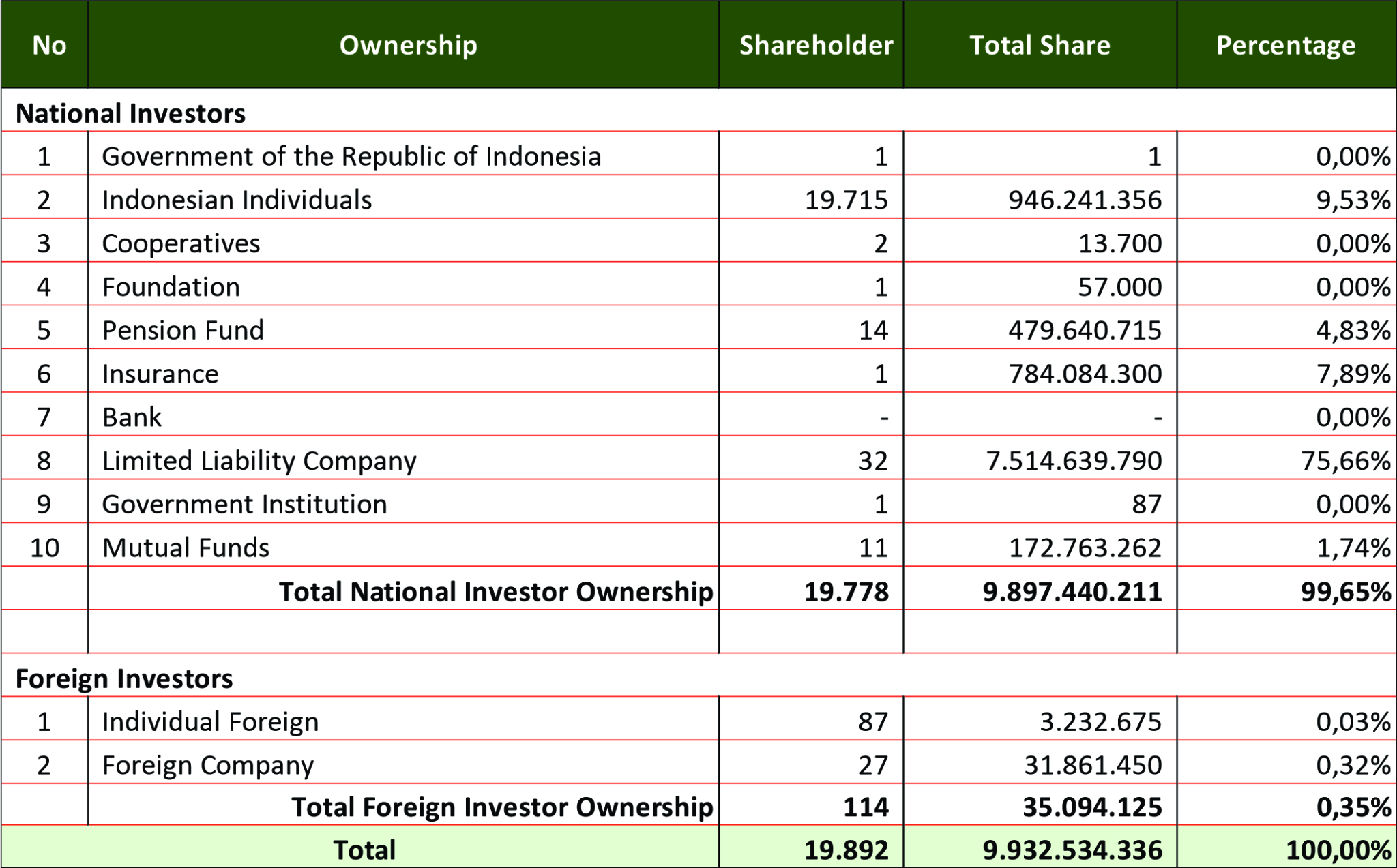Image resolution: width=1397 pixels, height=868 pixels.
Task: Select the grand total 9.932.534.336 cell
Action: coord(1072,850)
